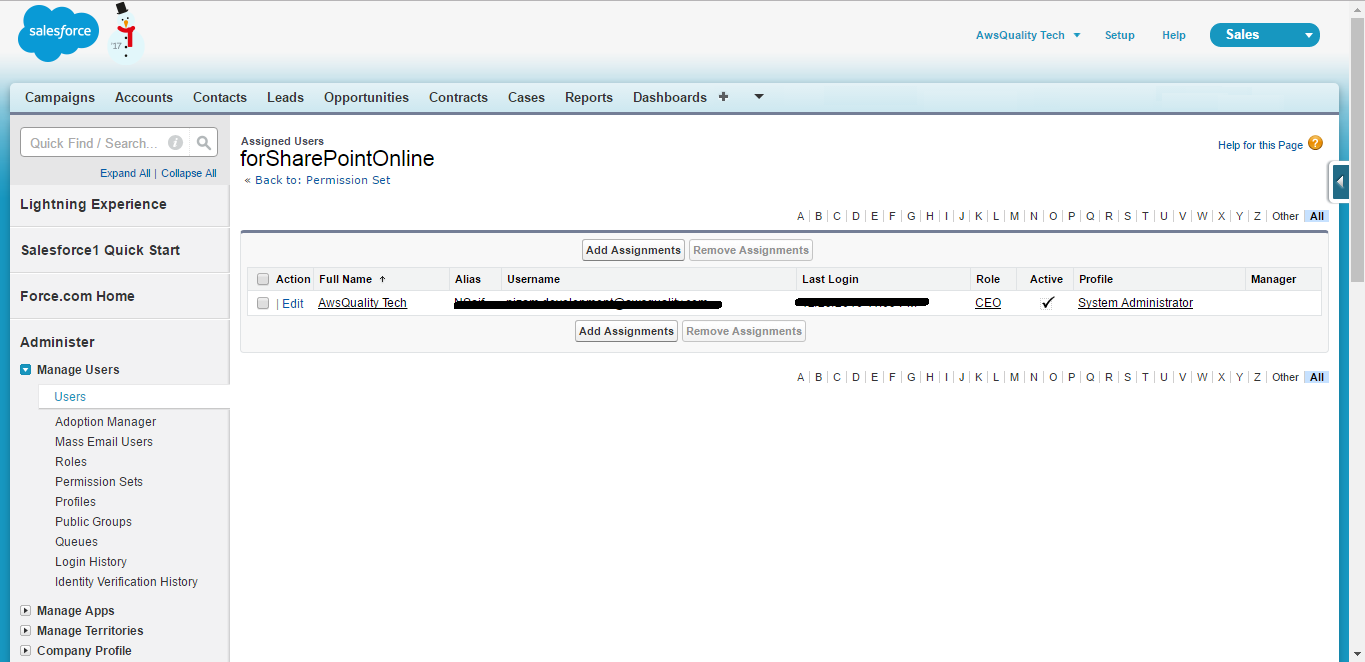This screenshot has height=662, width=1365.
Task: Expand the Company Profile section
Action: coord(26,651)
